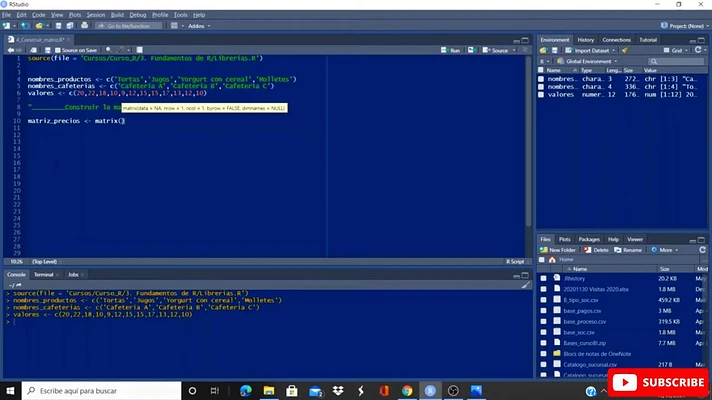Screen dimensions: 712x400
Task: Open the R language selector dropdown
Action: pos(544,61)
